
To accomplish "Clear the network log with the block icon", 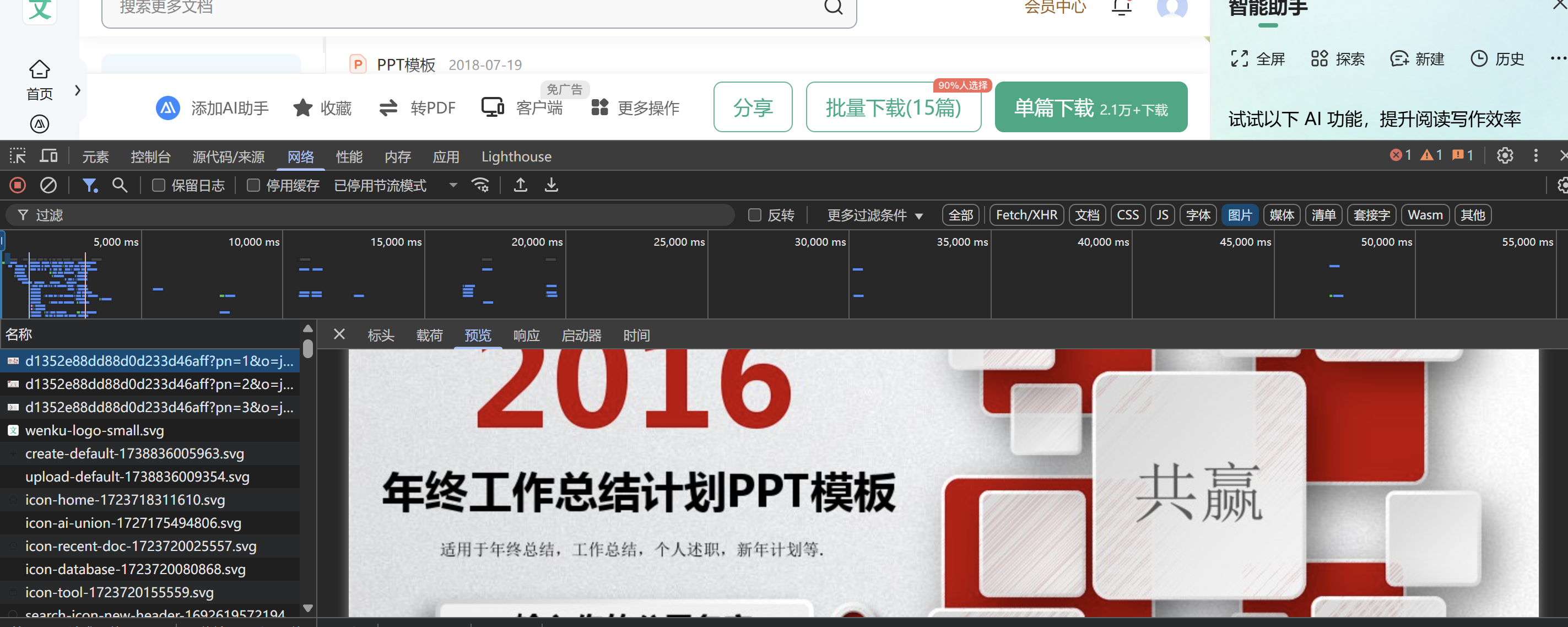I will (48, 185).
